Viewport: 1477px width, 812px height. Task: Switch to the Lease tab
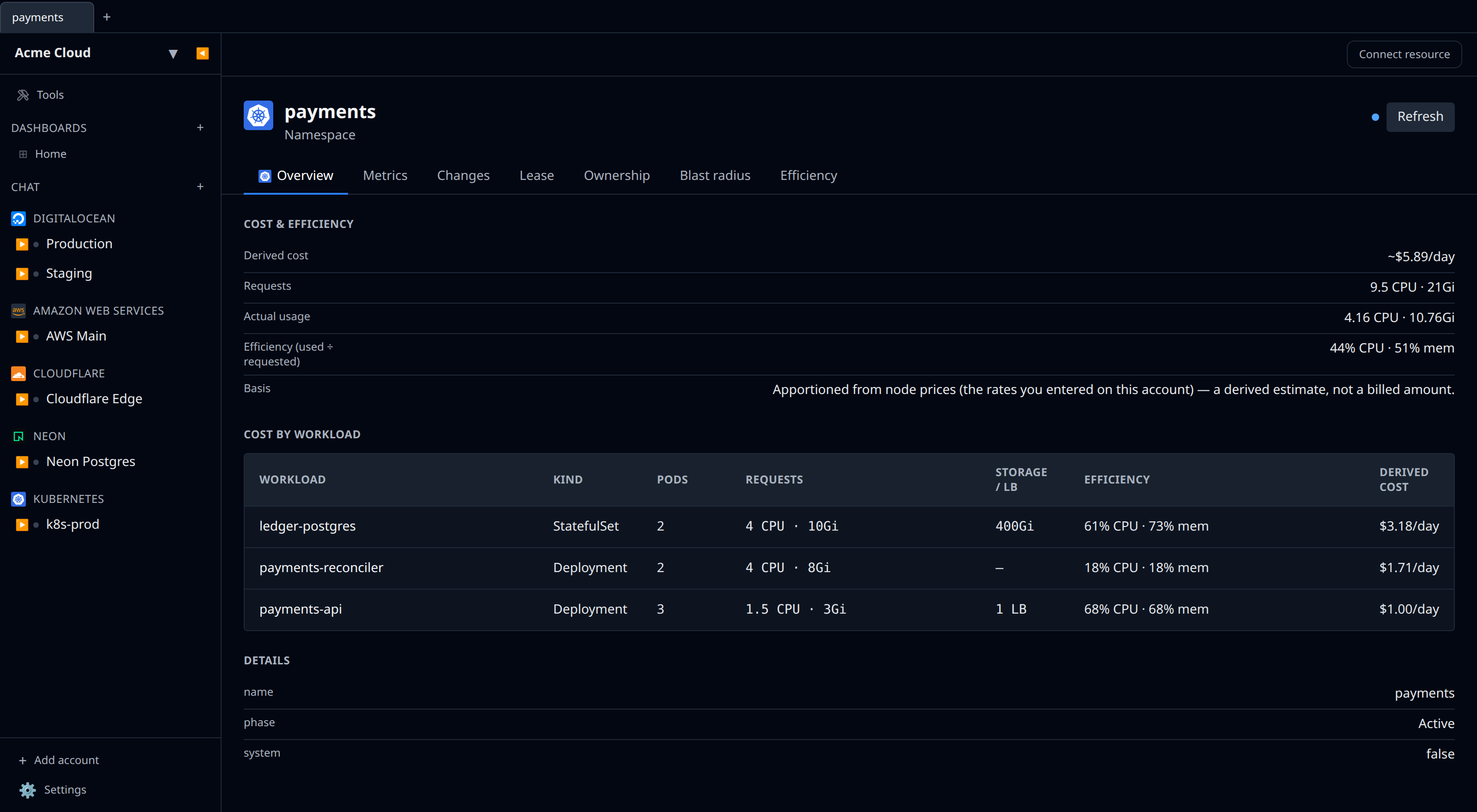coord(537,175)
